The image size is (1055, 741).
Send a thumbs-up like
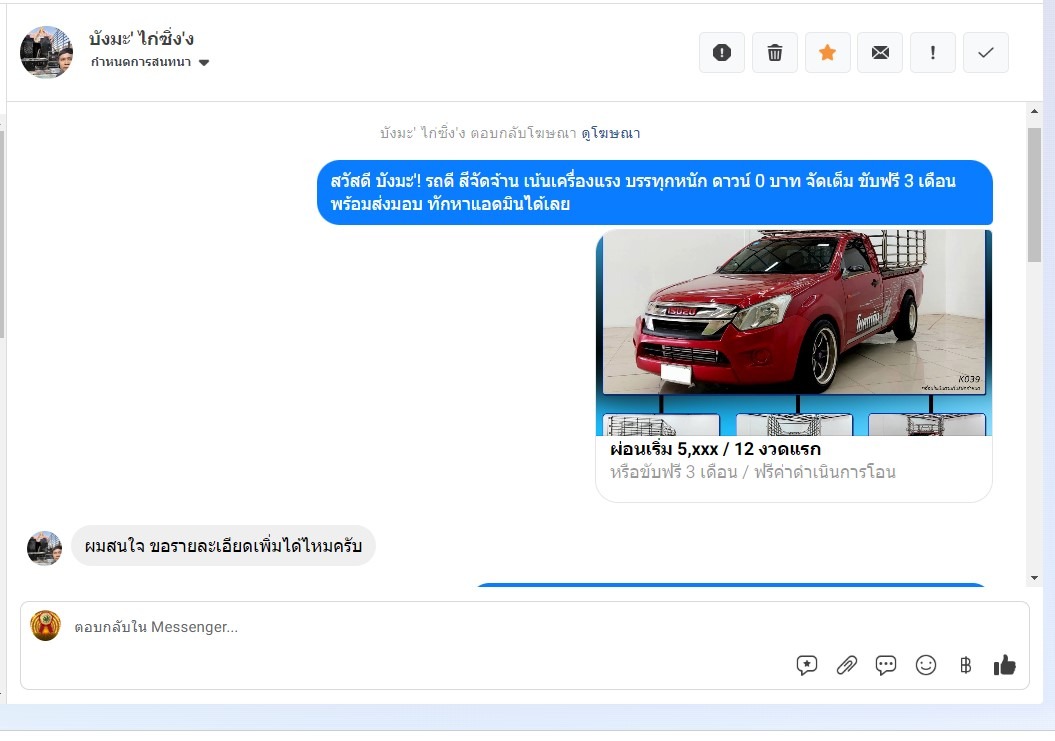pyautogui.click(x=1004, y=665)
